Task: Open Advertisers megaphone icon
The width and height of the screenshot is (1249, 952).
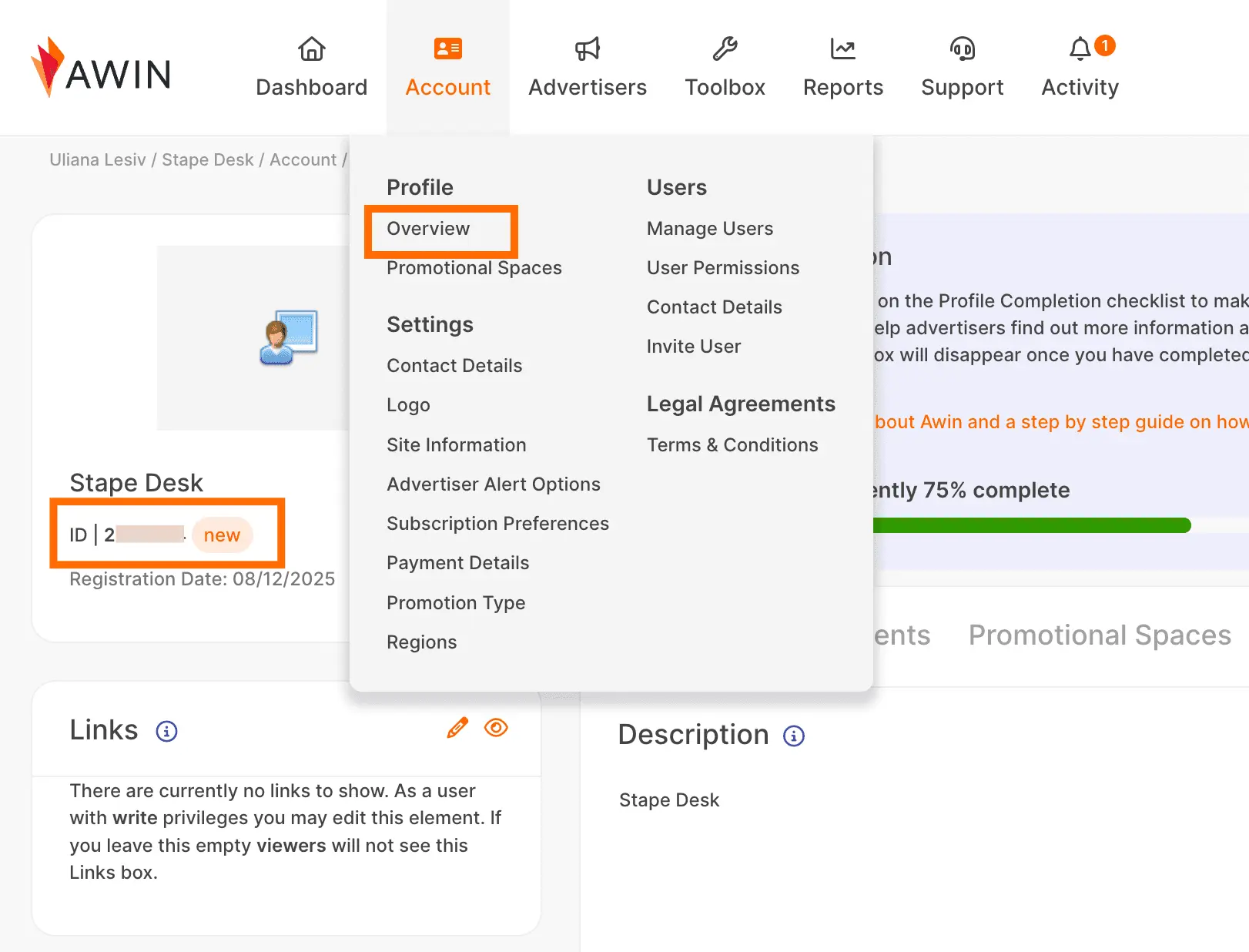Action: tap(588, 49)
